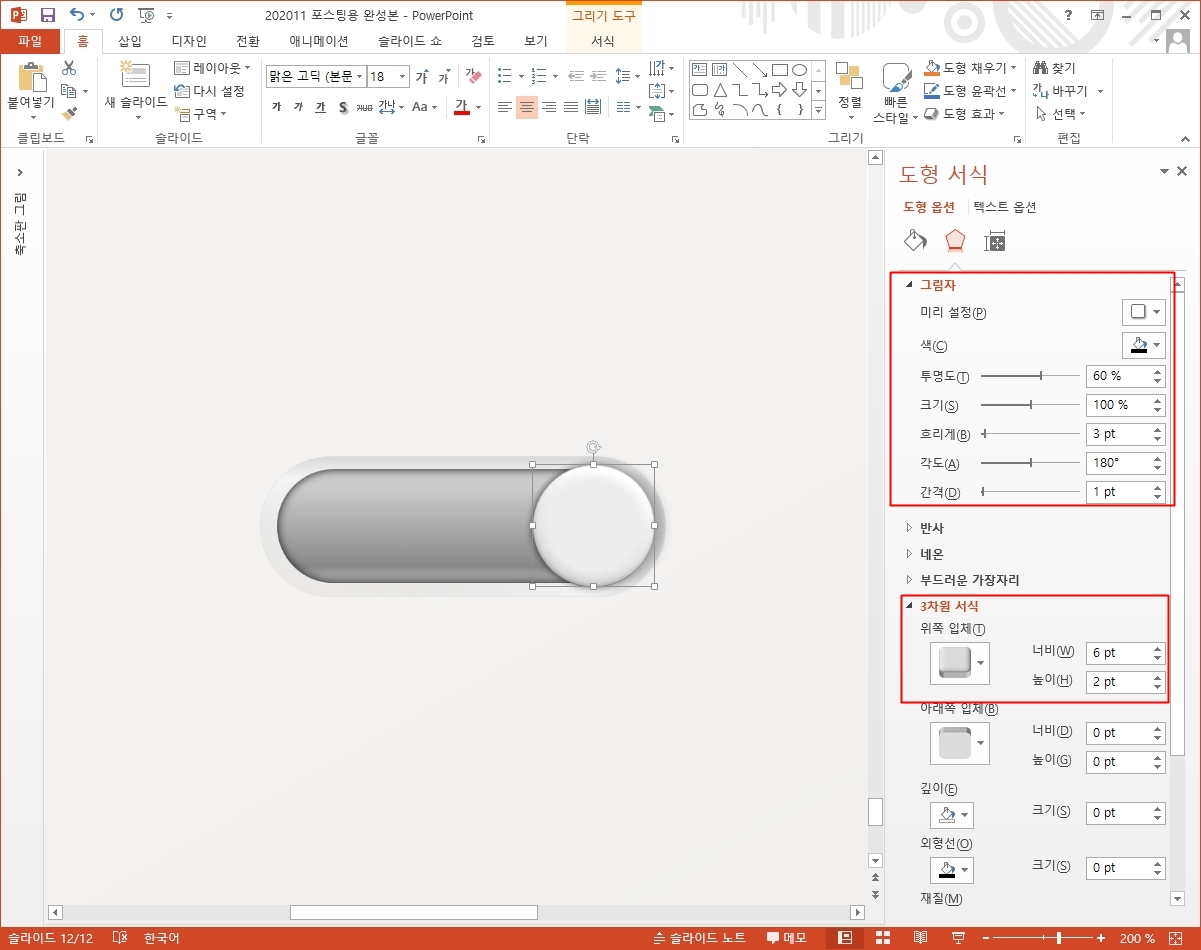Open the Fill & Line paint bucket tab
The height and width of the screenshot is (950, 1201).
coord(915,240)
